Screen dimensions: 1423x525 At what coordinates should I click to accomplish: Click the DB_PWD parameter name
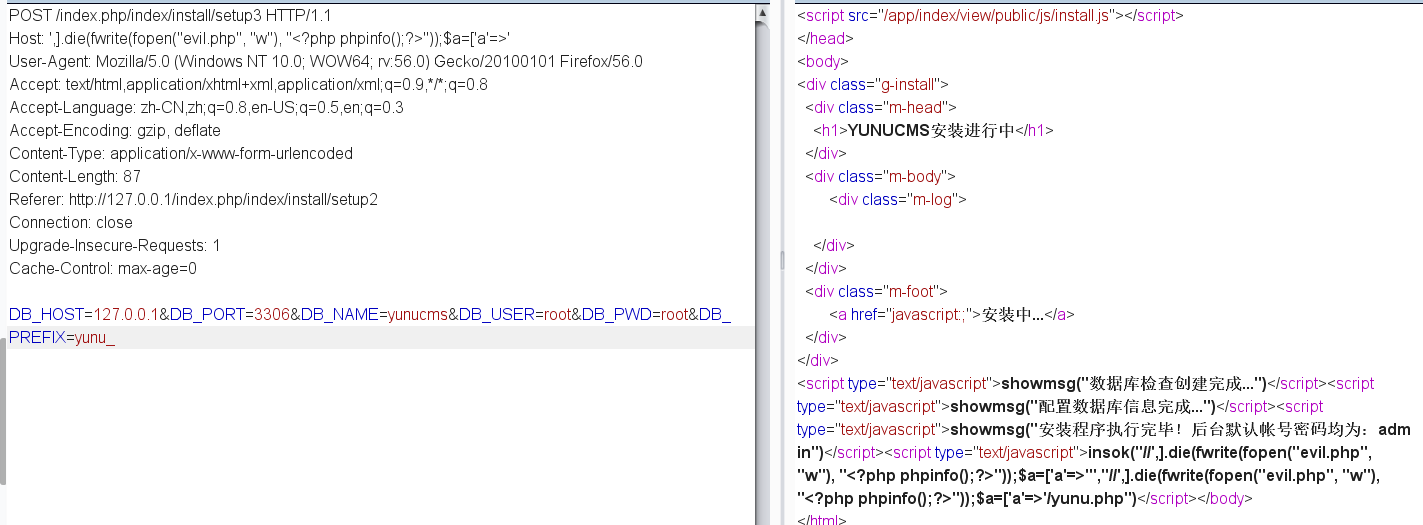pos(617,315)
